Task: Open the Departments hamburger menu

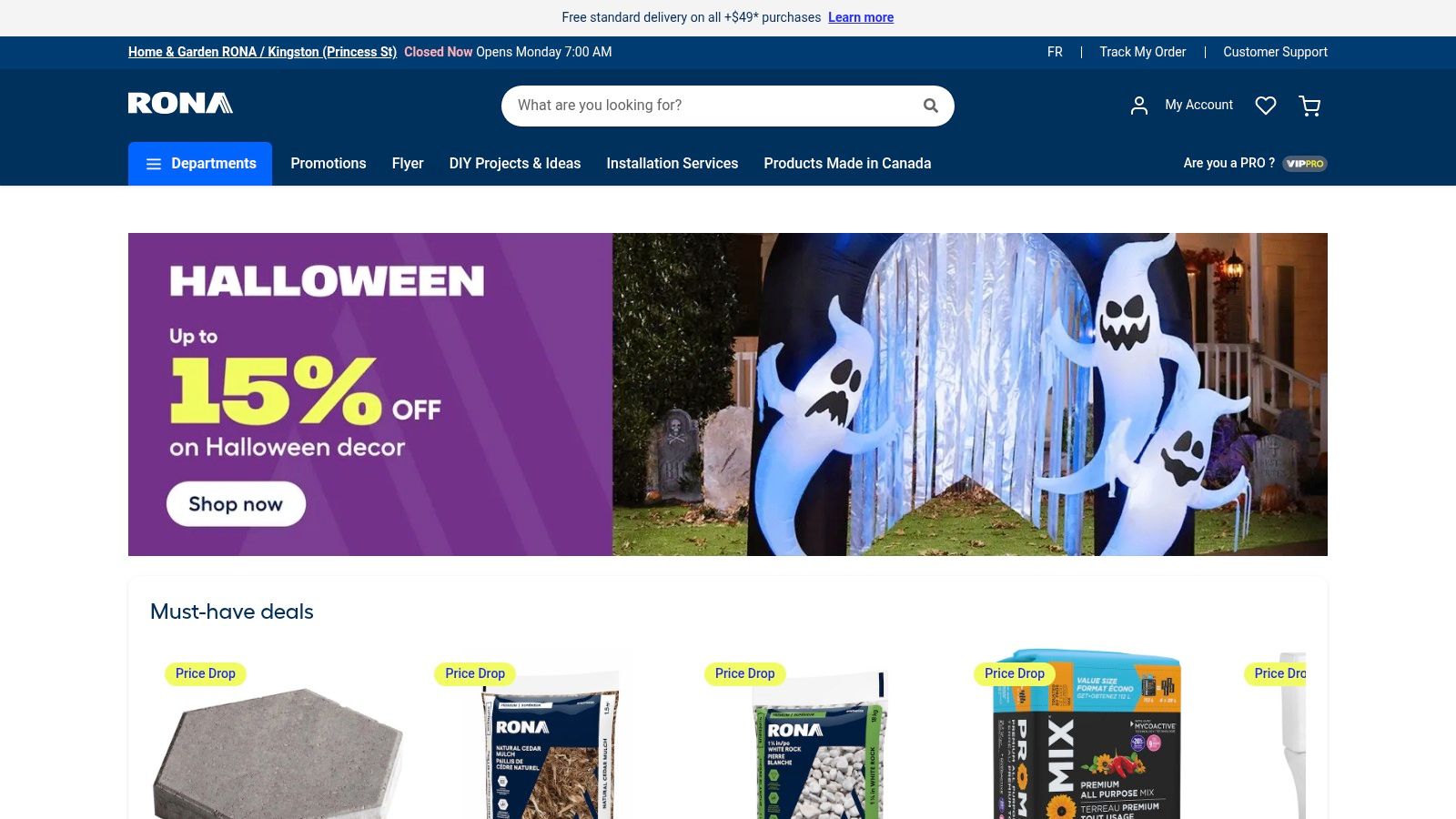Action: click(200, 164)
